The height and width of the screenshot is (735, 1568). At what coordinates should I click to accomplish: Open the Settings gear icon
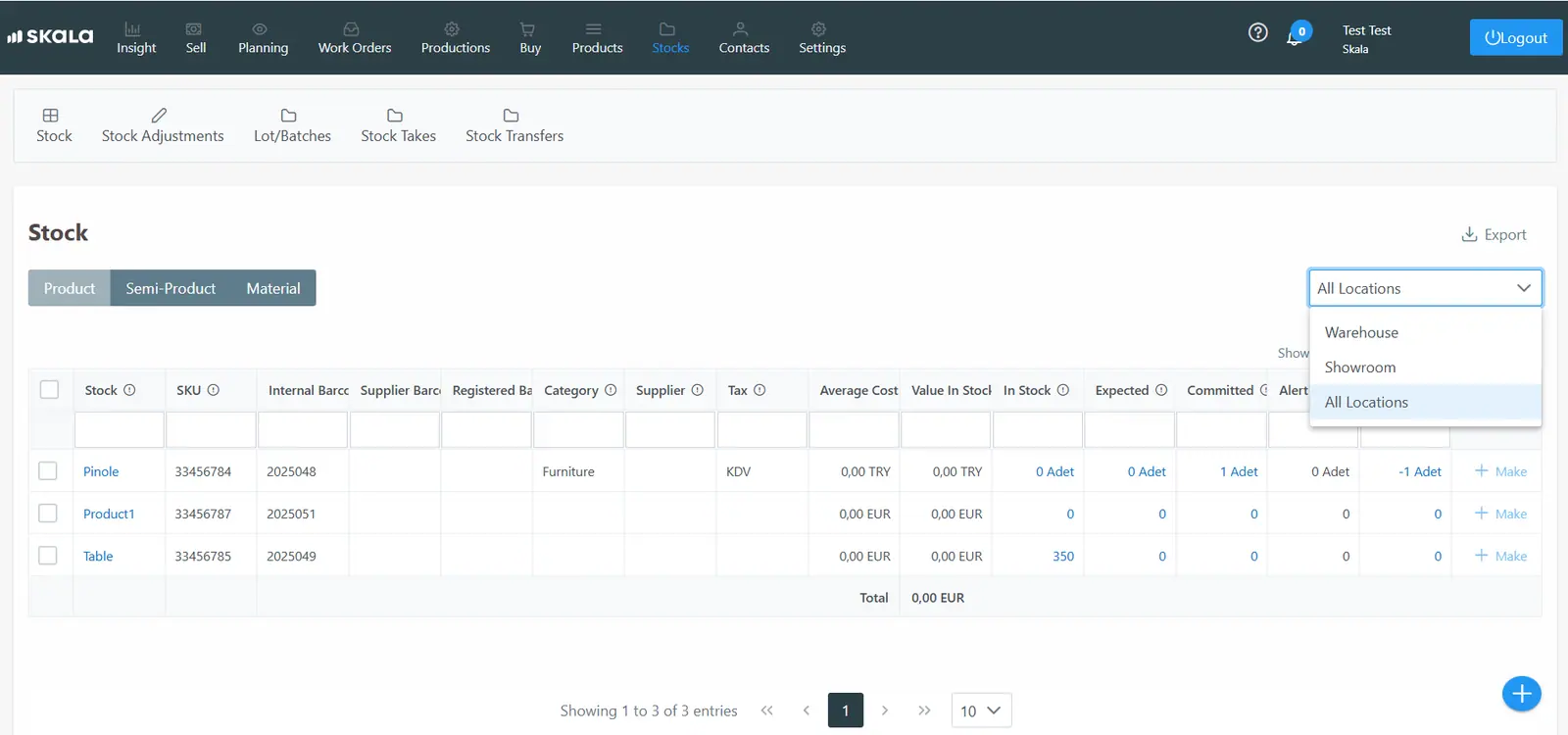[819, 29]
